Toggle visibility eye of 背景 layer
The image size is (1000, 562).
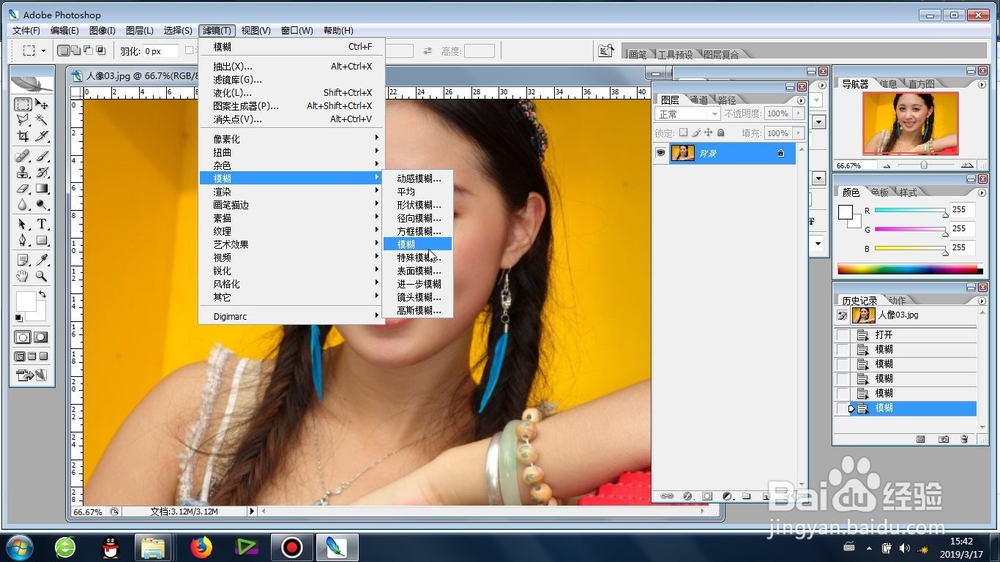click(661, 153)
